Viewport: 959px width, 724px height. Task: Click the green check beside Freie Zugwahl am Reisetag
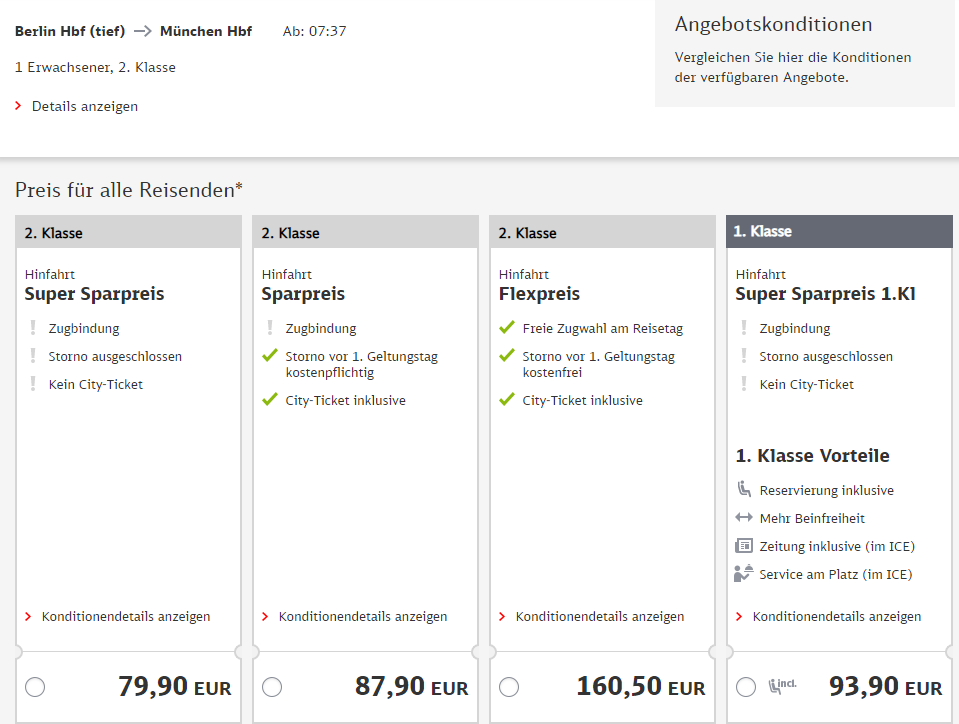coord(507,328)
